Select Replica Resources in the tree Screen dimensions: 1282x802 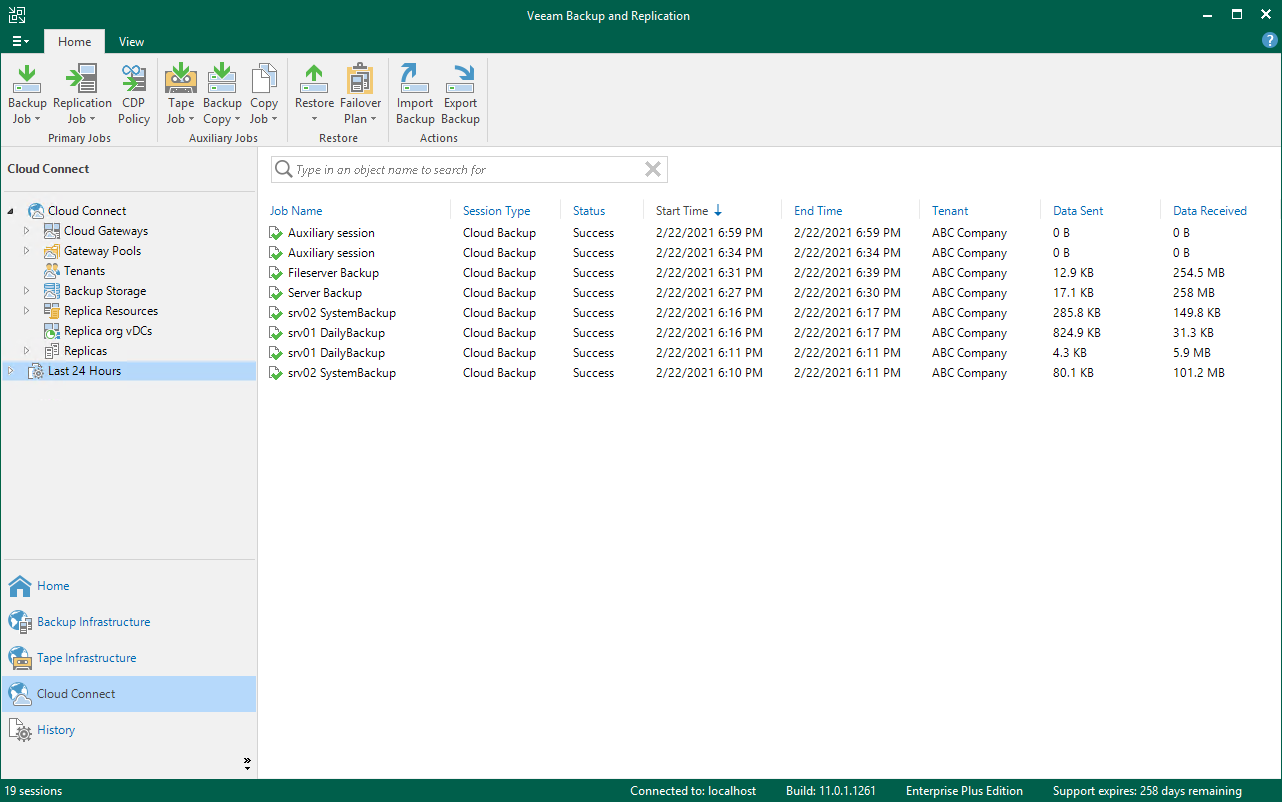(111, 311)
